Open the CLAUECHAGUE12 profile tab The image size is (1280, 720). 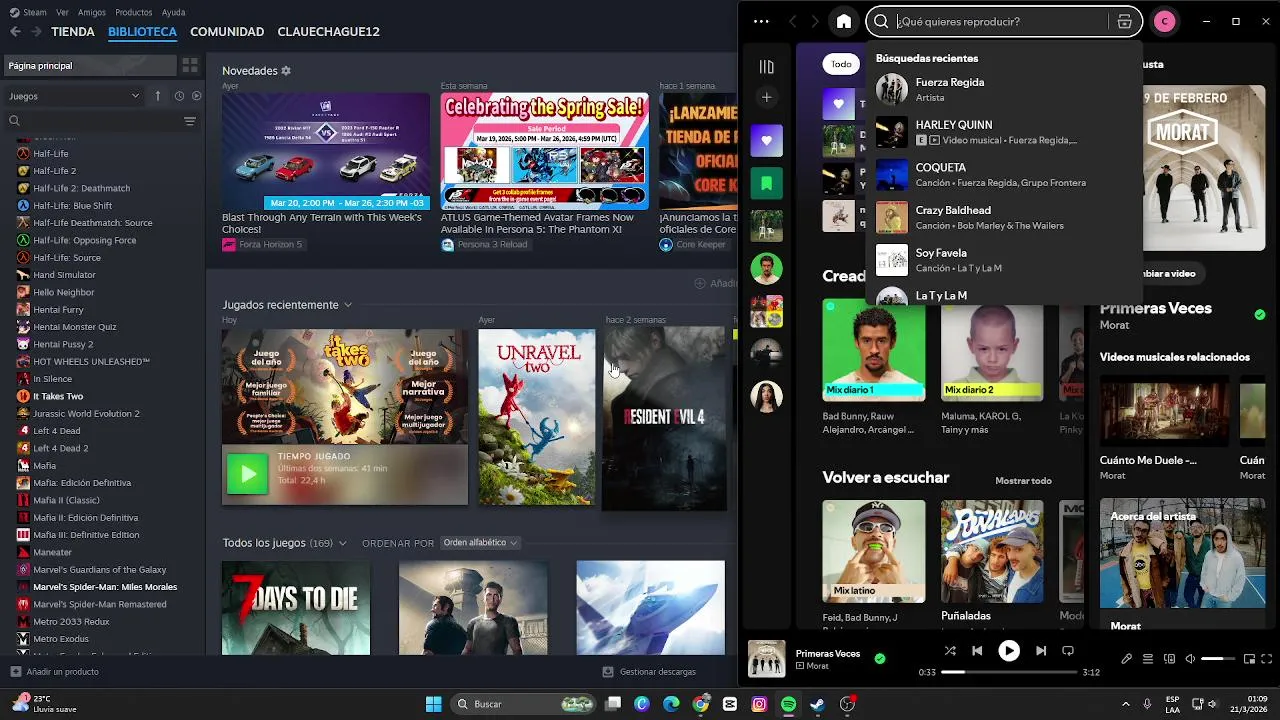[x=329, y=32]
